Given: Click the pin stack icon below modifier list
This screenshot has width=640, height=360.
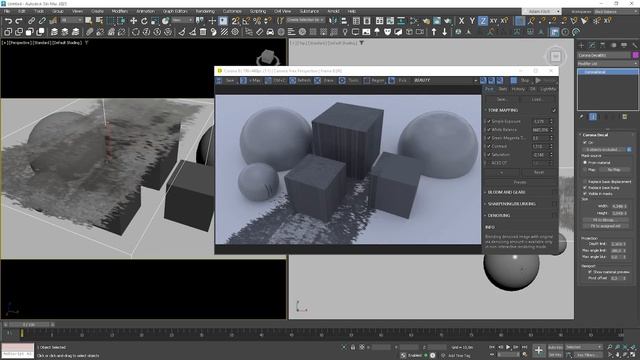Looking at the screenshot, I should click(x=582, y=117).
